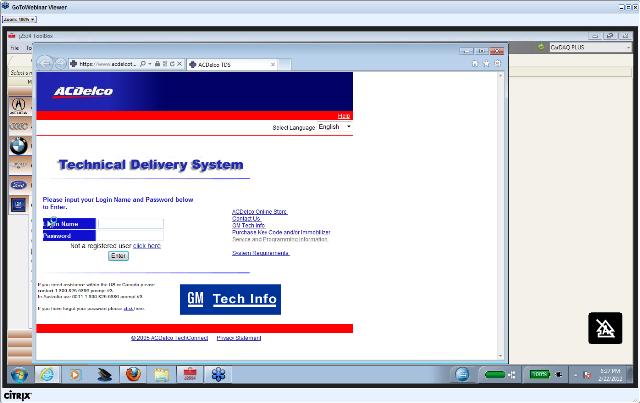
Task: Open the GoToWebinar zoom dropdown
Action: (19, 19)
